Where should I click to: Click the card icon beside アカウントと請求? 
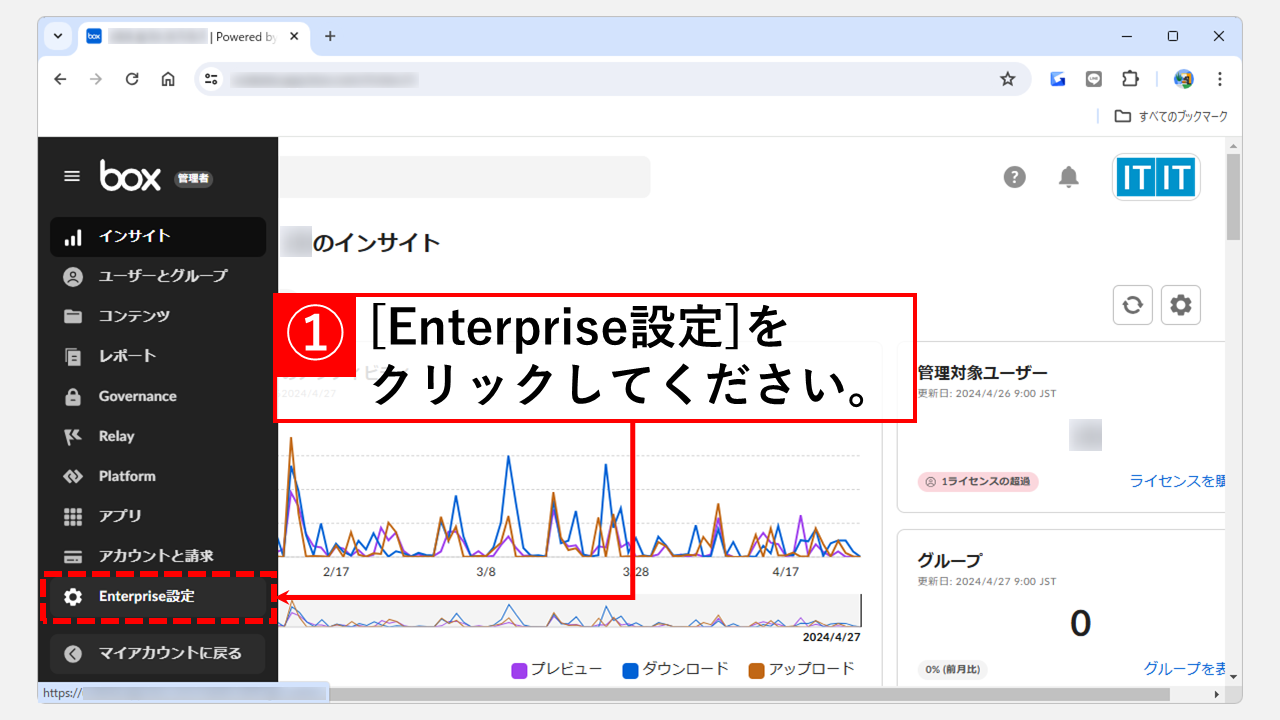coord(73,556)
